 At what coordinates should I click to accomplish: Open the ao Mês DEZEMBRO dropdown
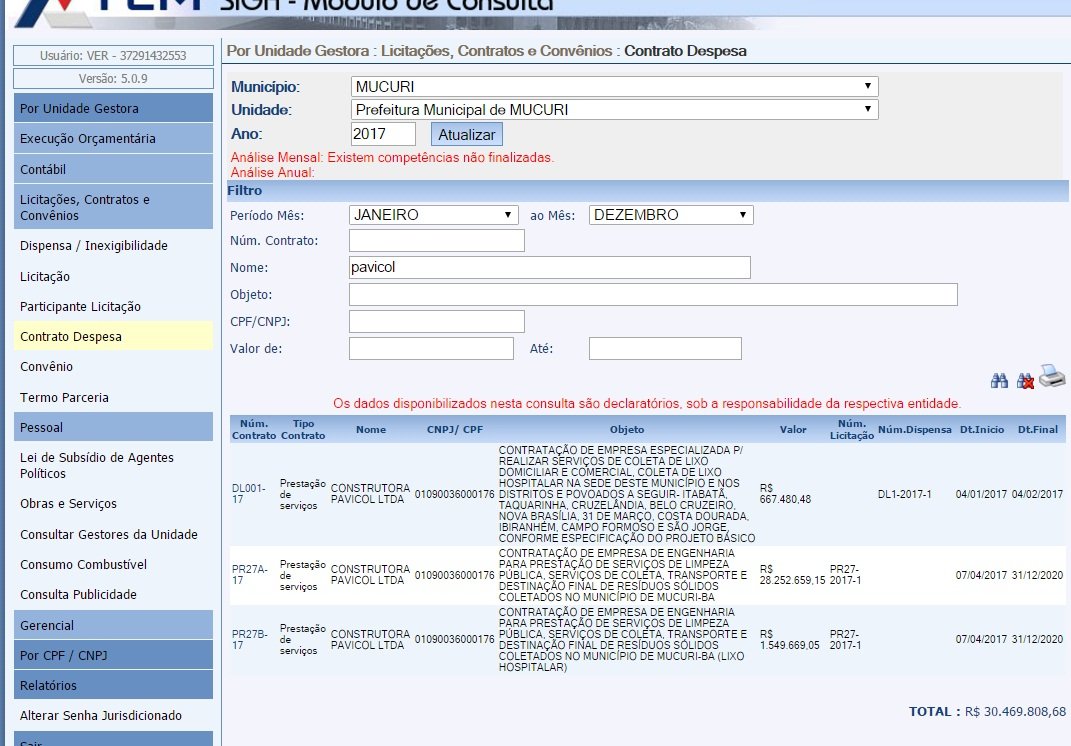click(x=670, y=215)
